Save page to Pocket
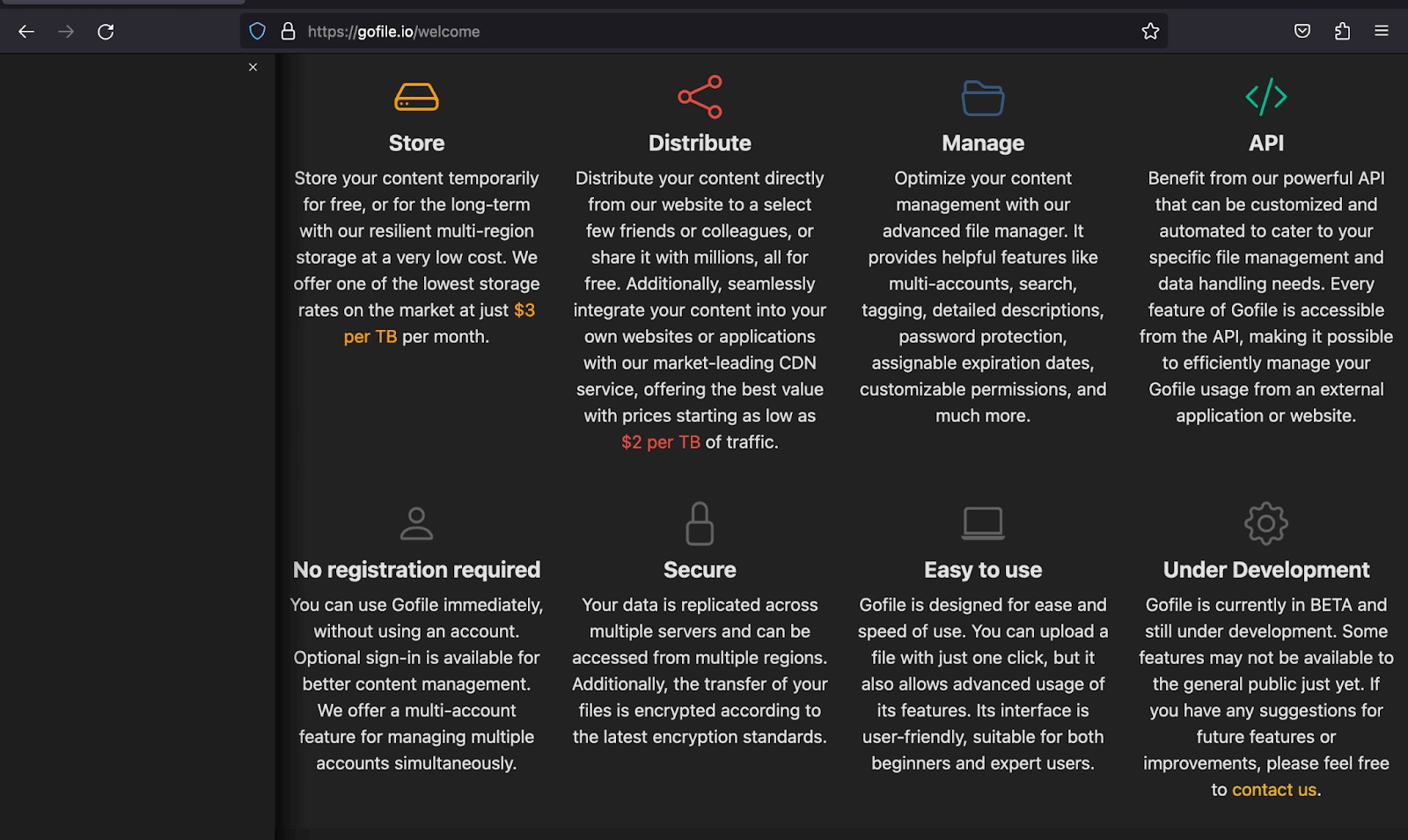 [x=1302, y=32]
